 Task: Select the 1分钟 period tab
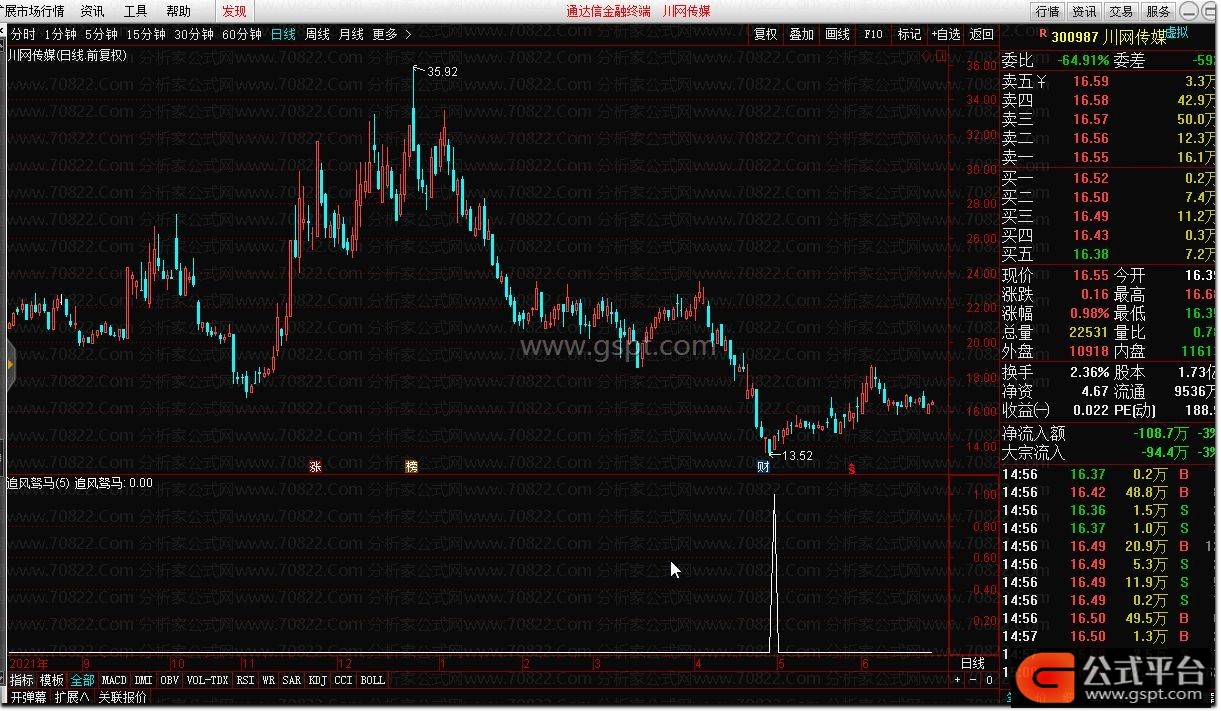[x=60, y=34]
